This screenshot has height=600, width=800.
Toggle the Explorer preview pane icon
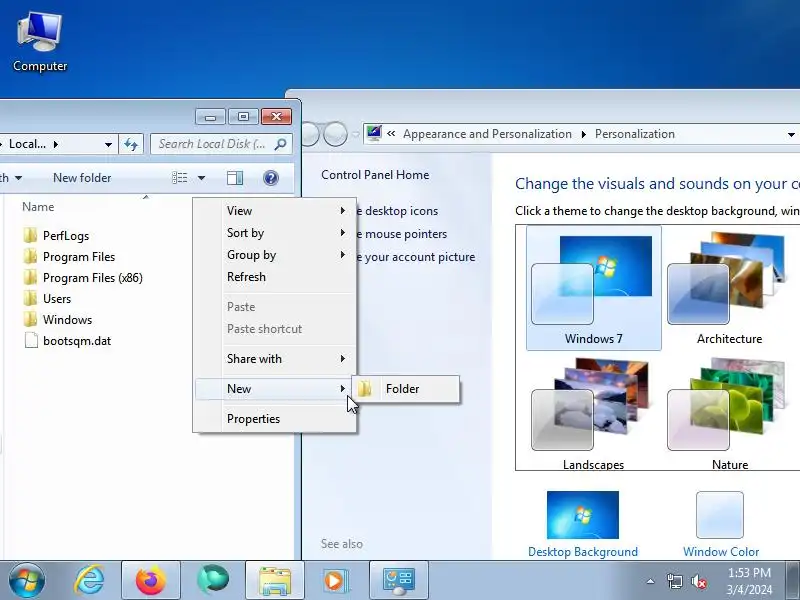235,178
